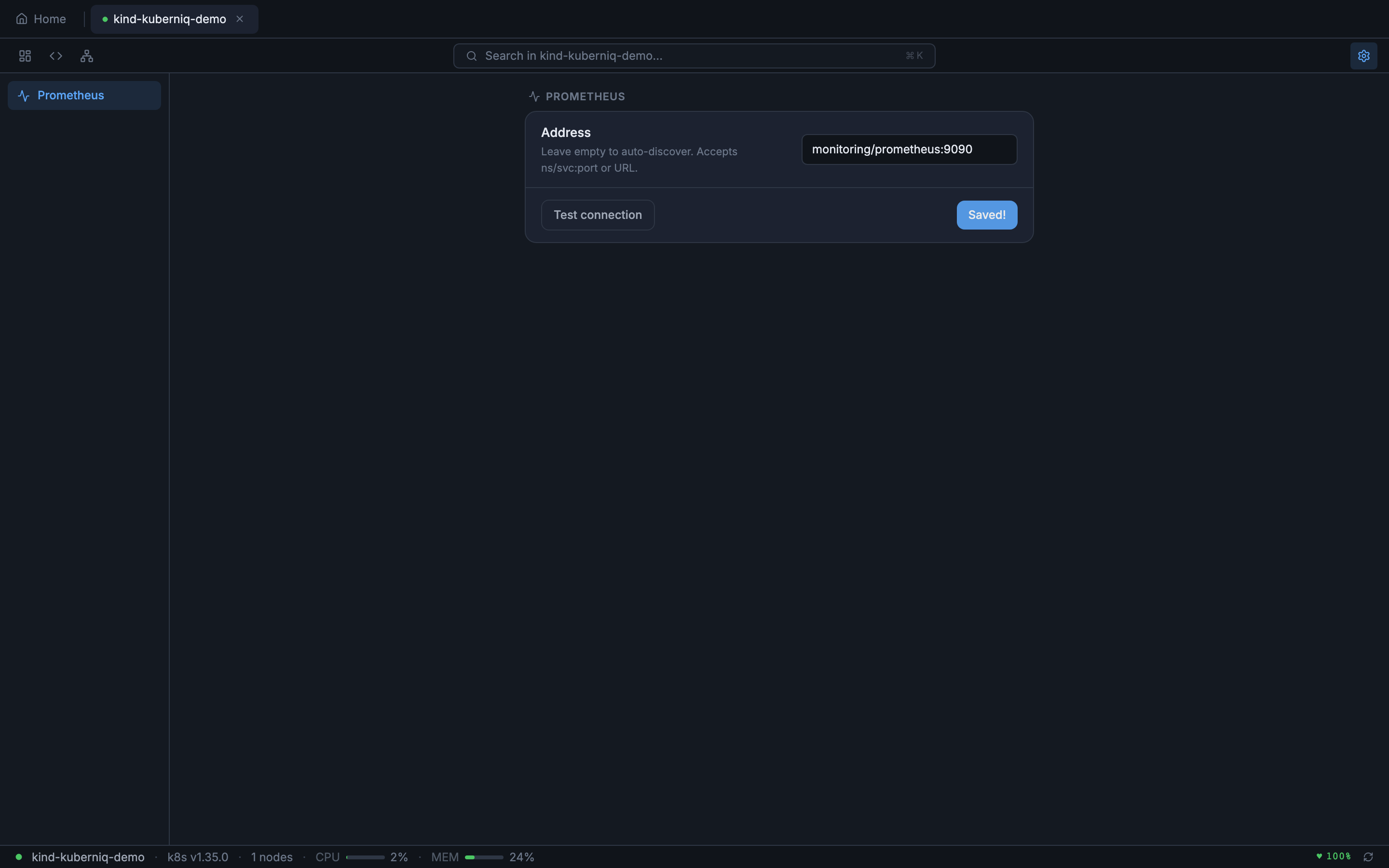Image resolution: width=1389 pixels, height=868 pixels.
Task: Open the dashboard grid view
Action: (x=24, y=55)
